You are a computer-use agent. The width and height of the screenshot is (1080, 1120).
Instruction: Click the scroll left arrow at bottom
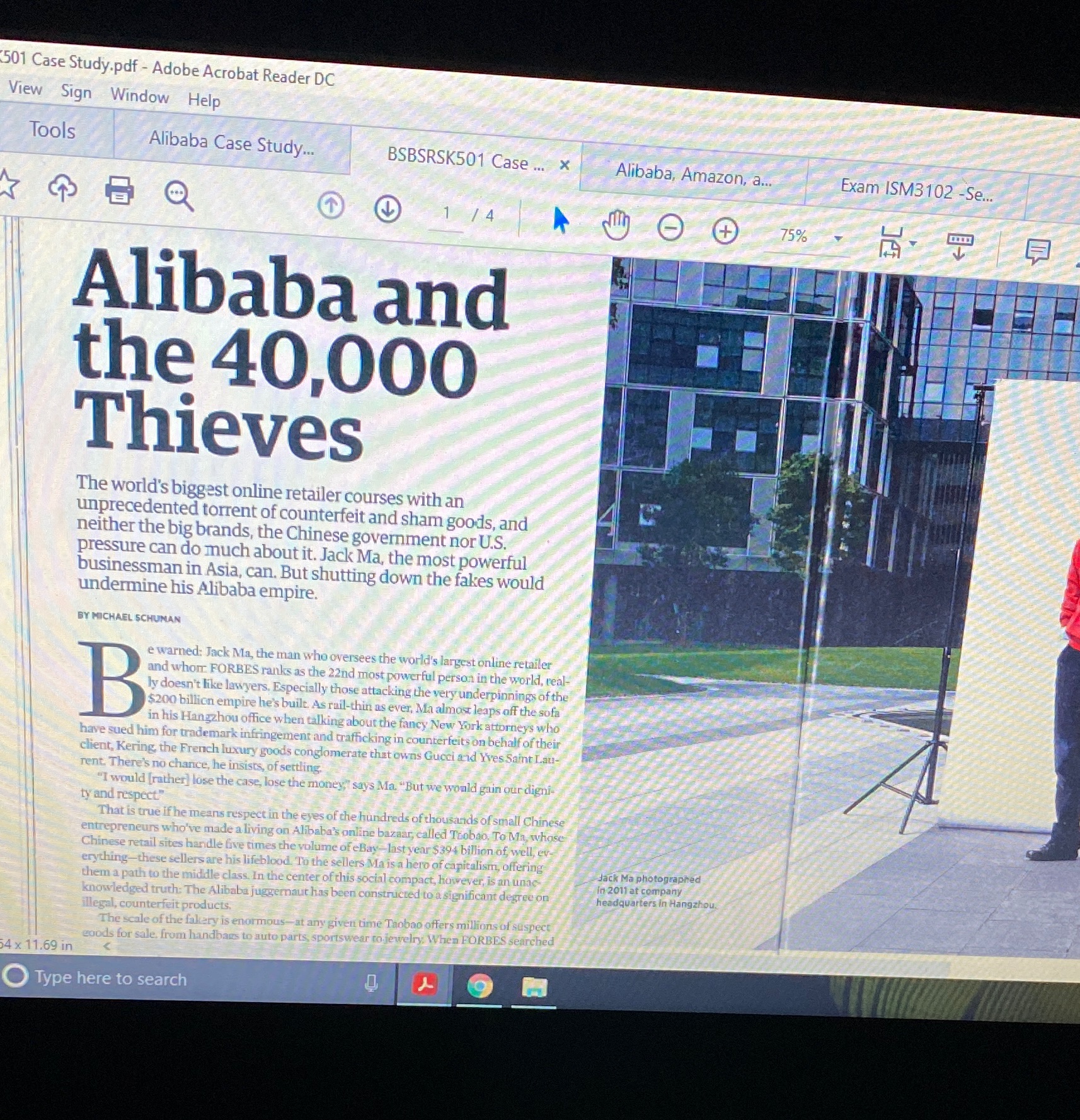click(x=107, y=946)
